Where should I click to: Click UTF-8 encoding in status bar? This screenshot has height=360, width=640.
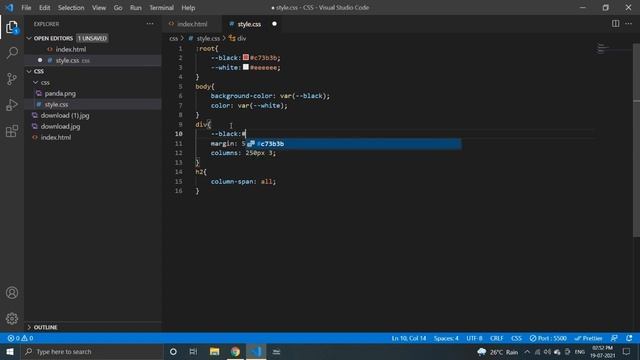coord(474,338)
